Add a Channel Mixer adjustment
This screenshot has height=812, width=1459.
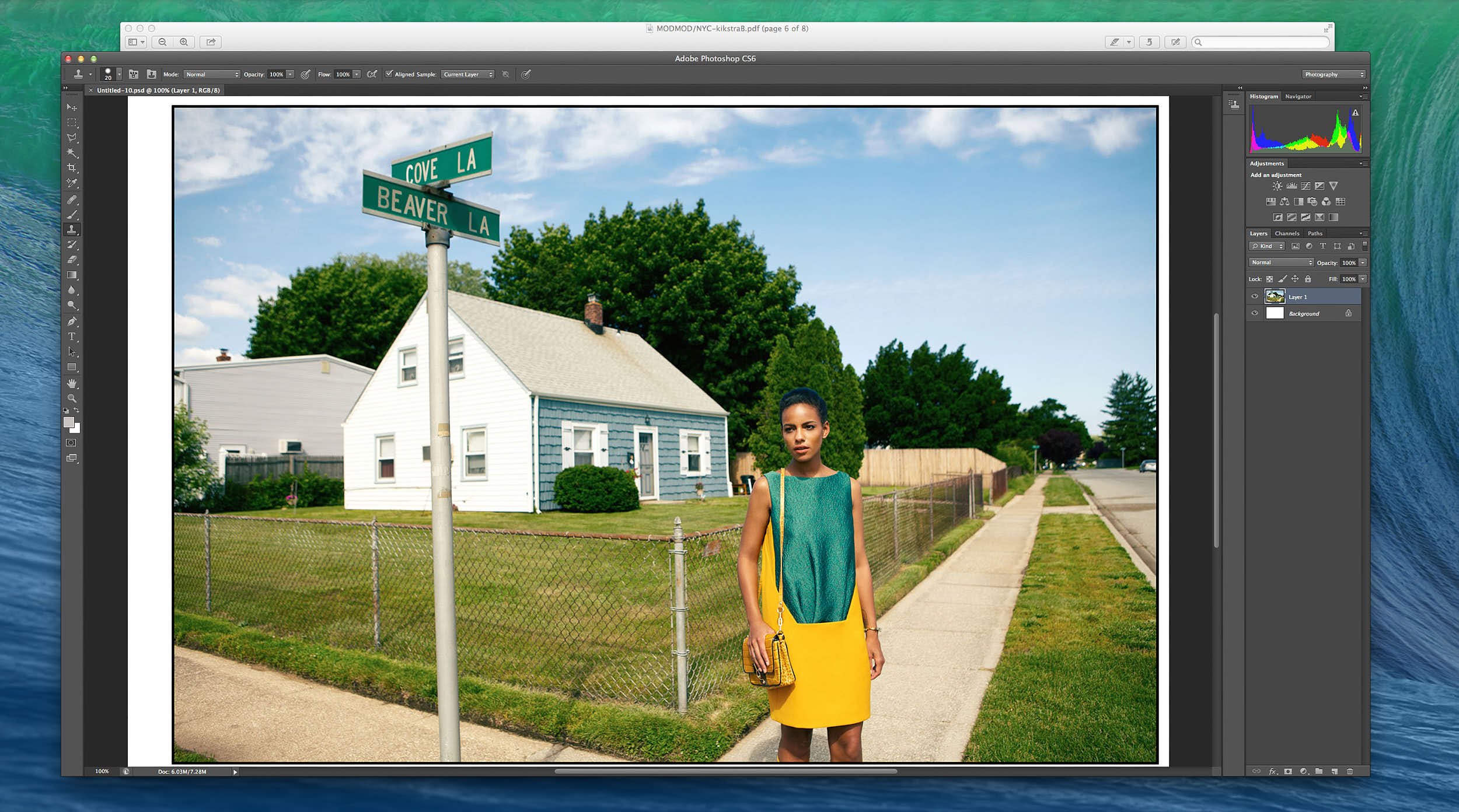tap(1327, 202)
